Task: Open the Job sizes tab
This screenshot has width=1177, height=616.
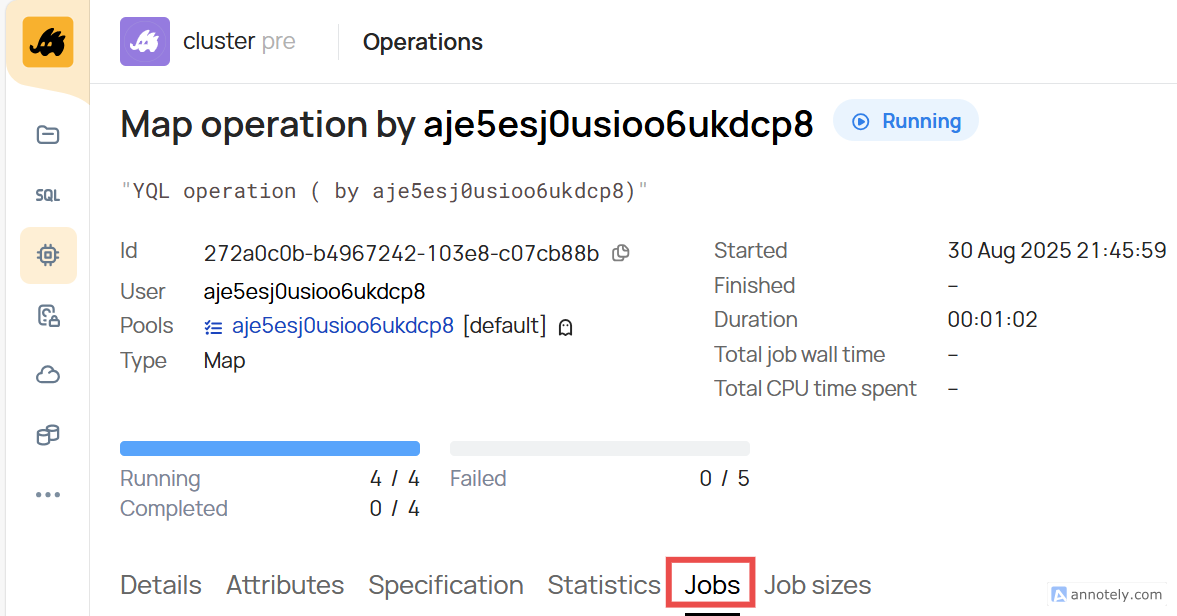Action: pyautogui.click(x=817, y=585)
